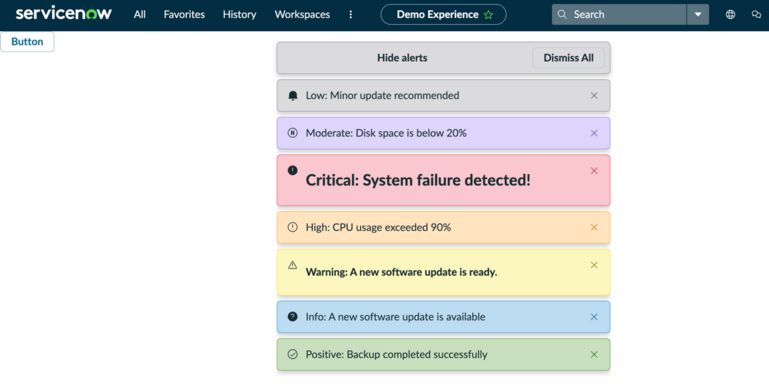Viewport: 769px width, 388px height.
Task: Click the Critical alert exclamation icon
Action: click(x=293, y=170)
